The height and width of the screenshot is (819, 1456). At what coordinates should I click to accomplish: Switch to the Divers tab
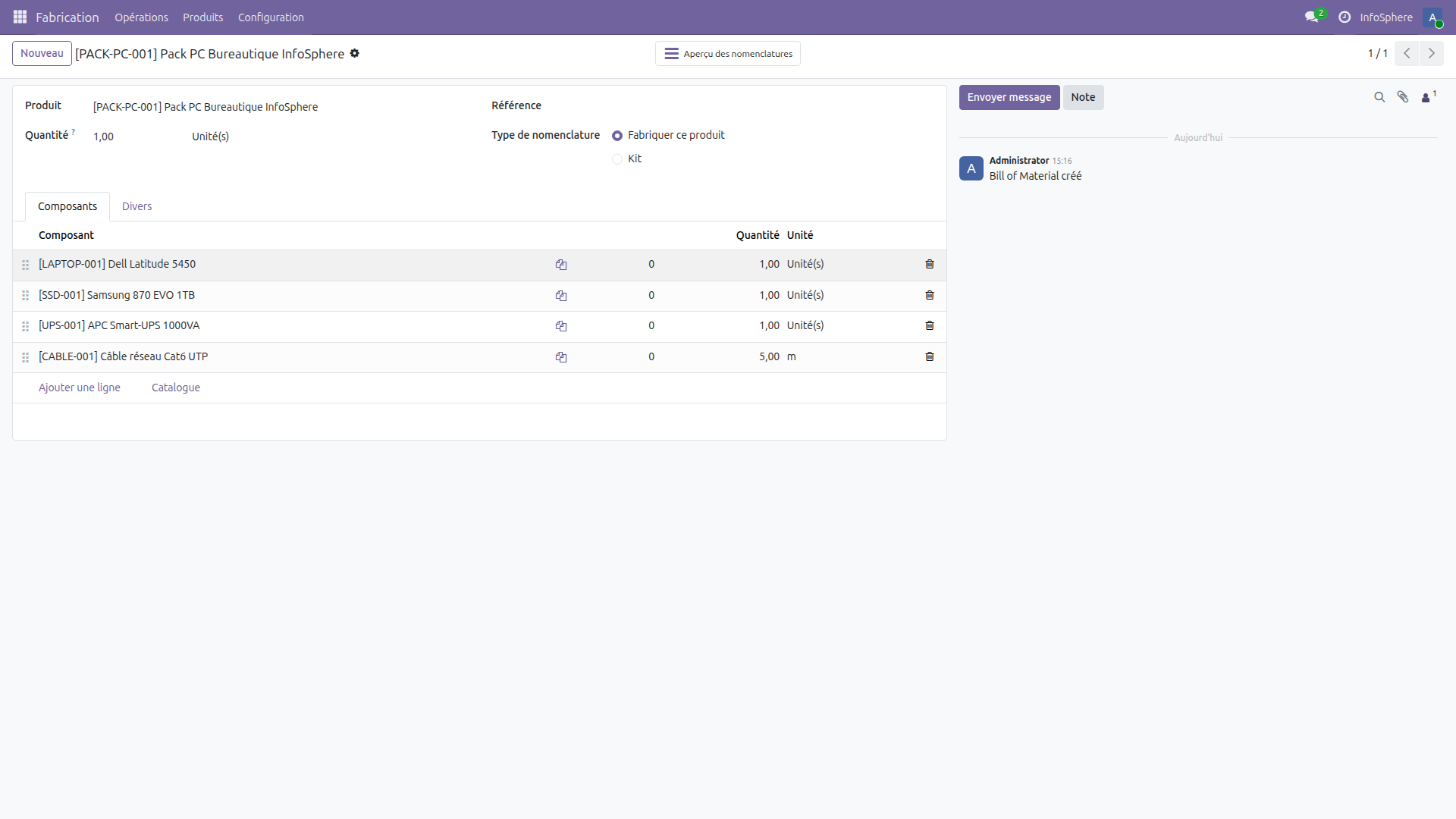136,206
